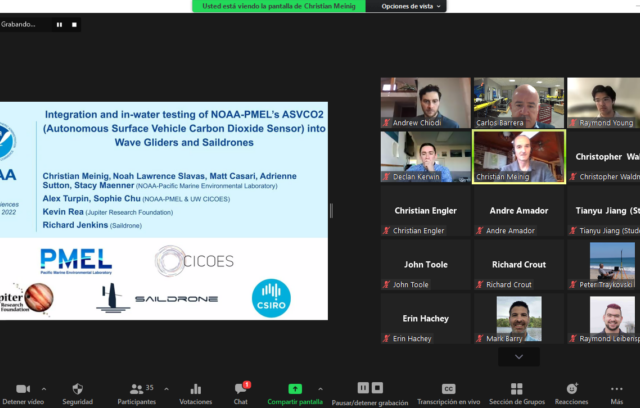Click Compartir pantalla green share icon
This screenshot has height=408, width=640.
[x=295, y=389]
